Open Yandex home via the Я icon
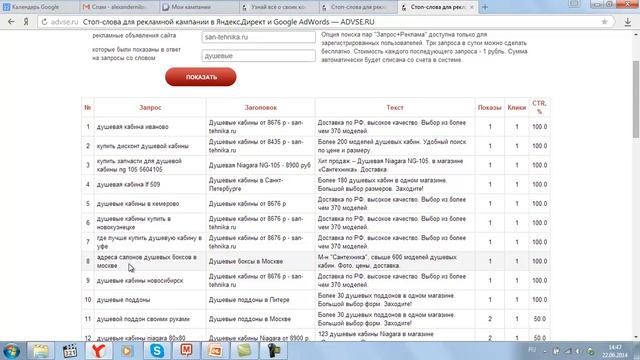Screen dimensions: 640x360 coord(26,22)
